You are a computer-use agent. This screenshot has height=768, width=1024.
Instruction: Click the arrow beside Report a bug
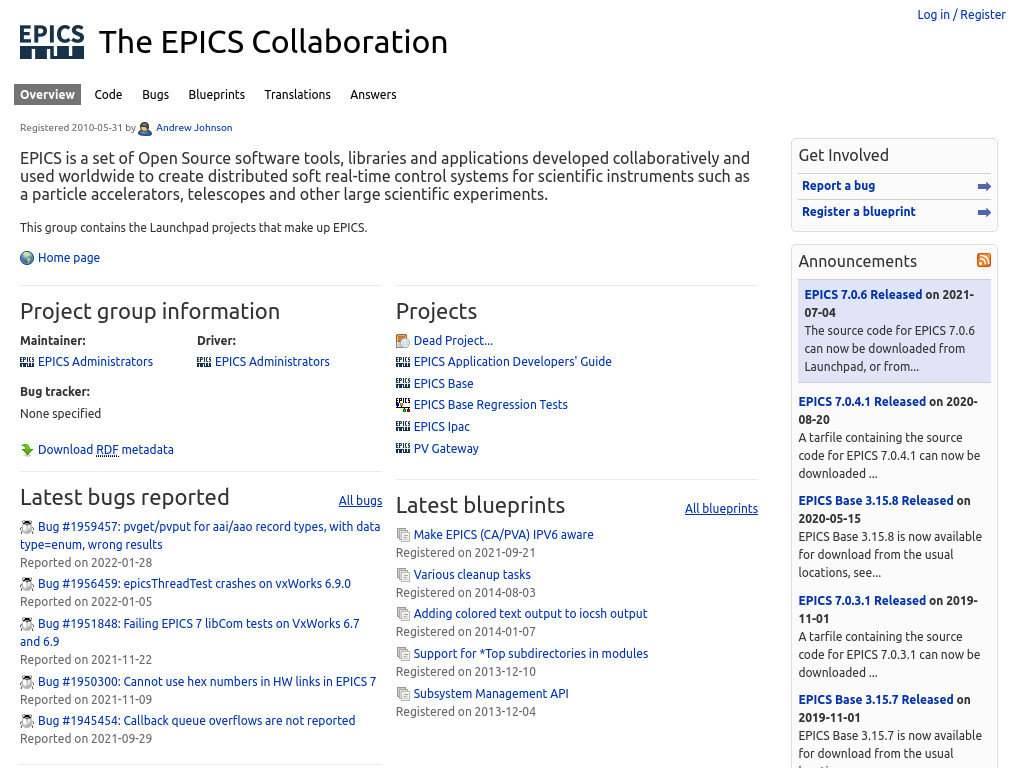[x=984, y=186]
